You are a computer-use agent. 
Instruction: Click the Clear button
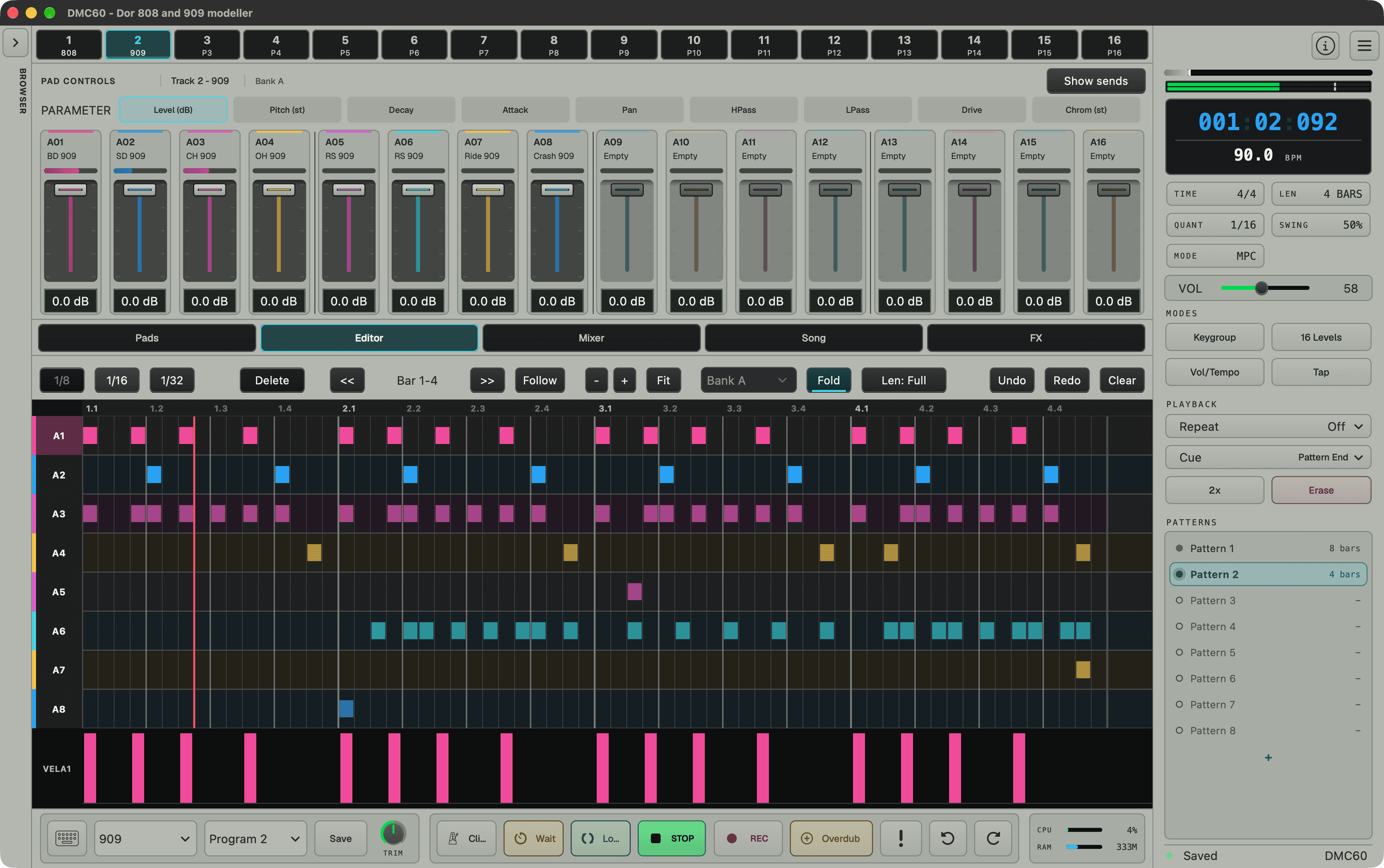tap(1122, 380)
